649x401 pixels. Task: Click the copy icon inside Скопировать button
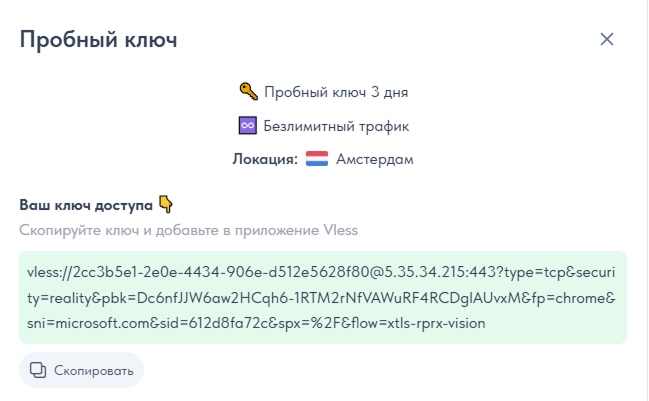pyautogui.click(x=39, y=370)
